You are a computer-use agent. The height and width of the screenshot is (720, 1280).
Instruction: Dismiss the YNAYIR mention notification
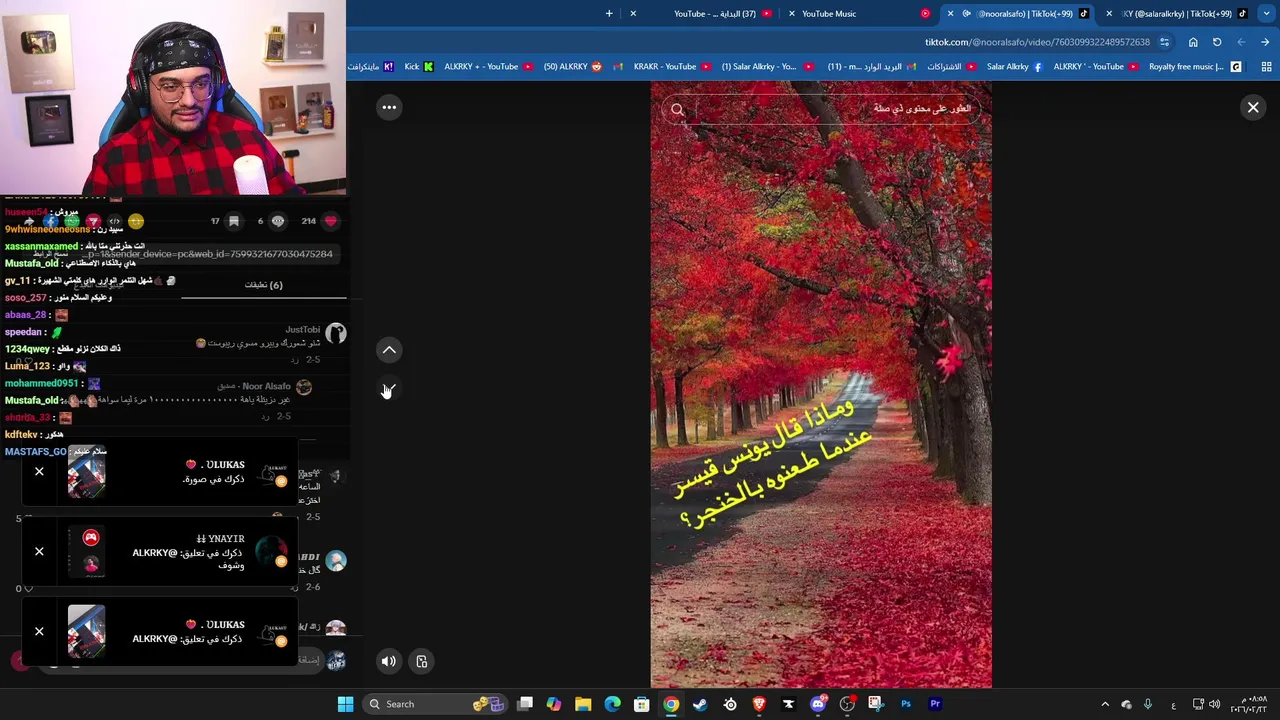coord(39,551)
